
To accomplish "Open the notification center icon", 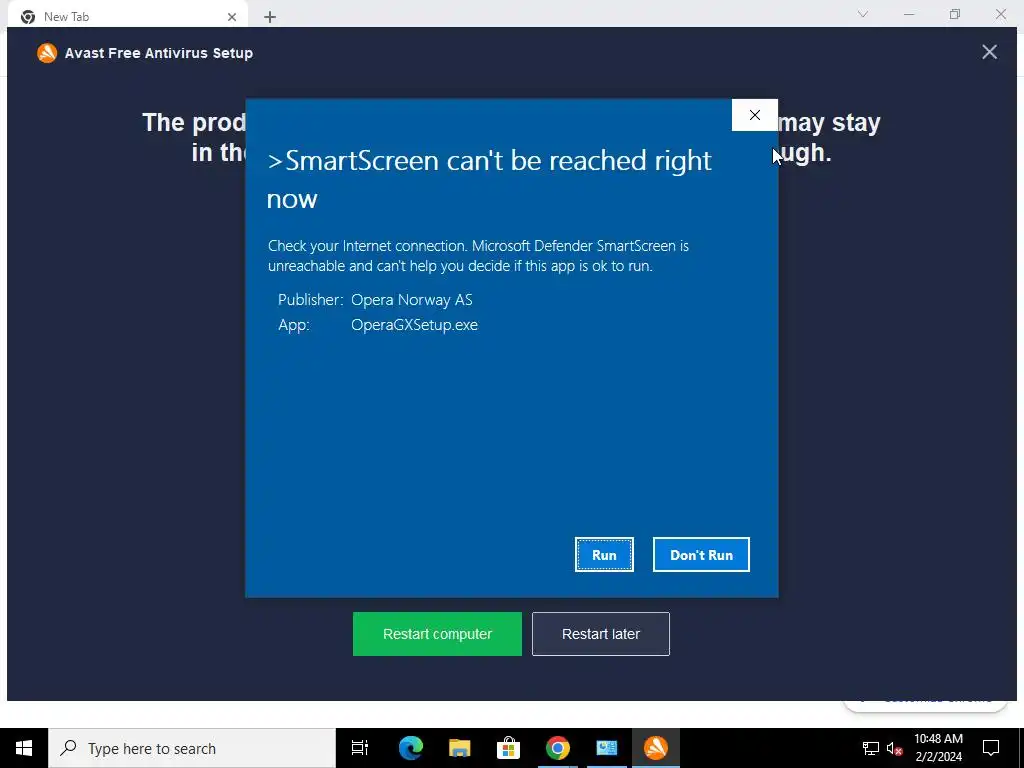I will click(991, 748).
